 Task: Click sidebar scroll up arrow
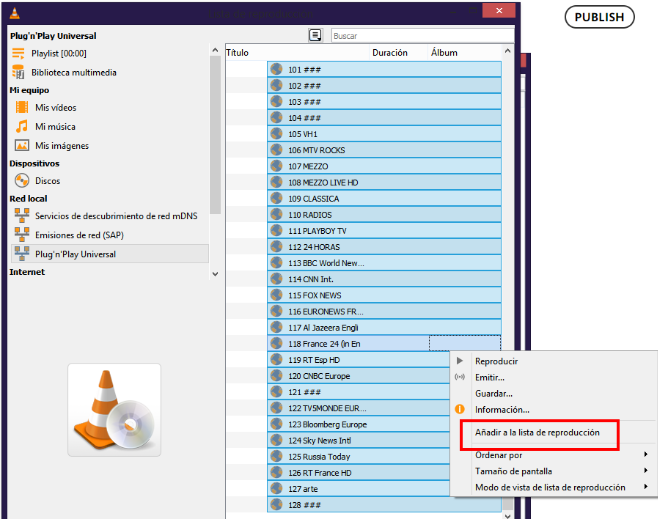coord(215,50)
